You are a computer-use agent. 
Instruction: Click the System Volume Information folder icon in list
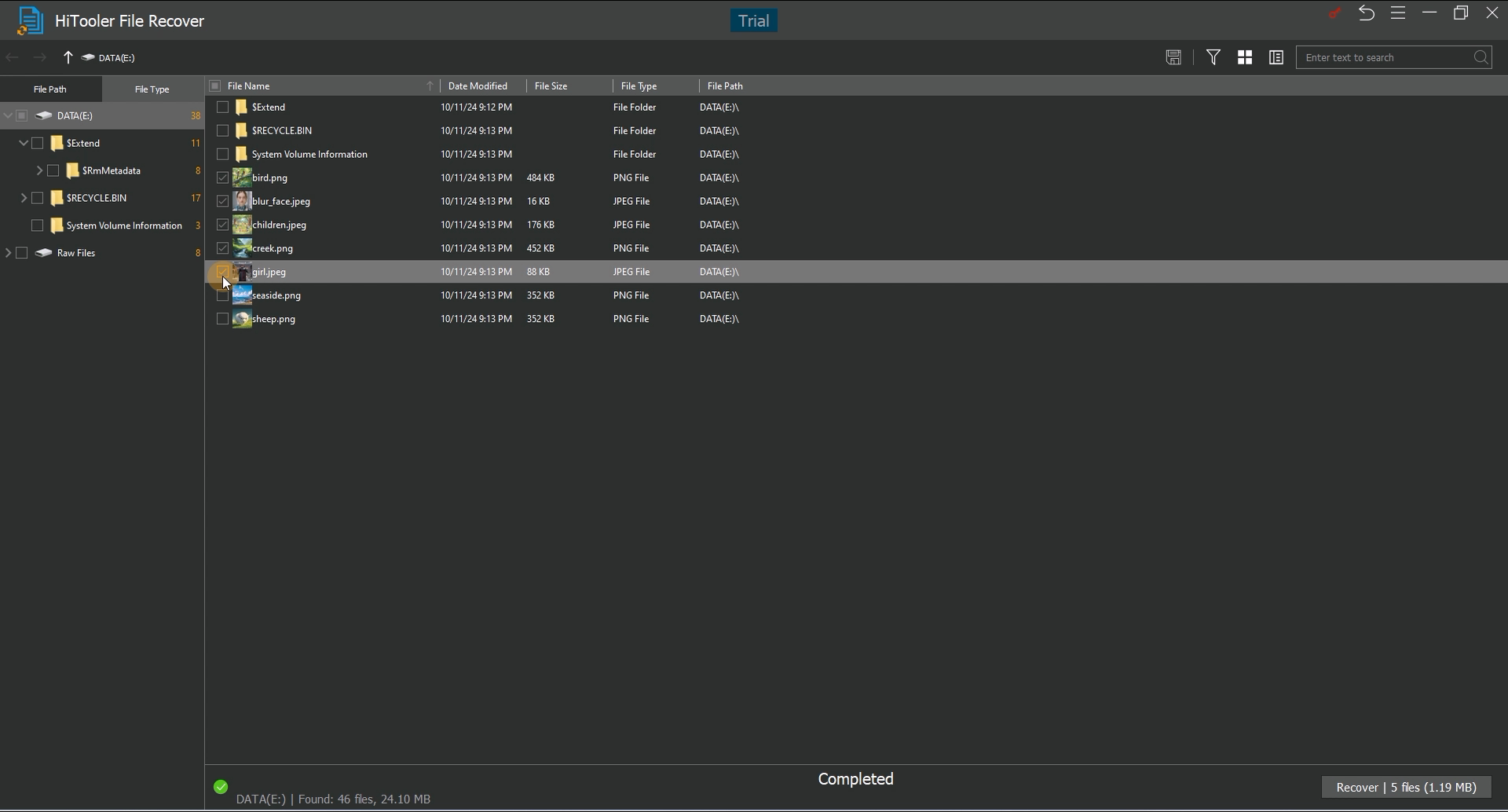click(241, 154)
